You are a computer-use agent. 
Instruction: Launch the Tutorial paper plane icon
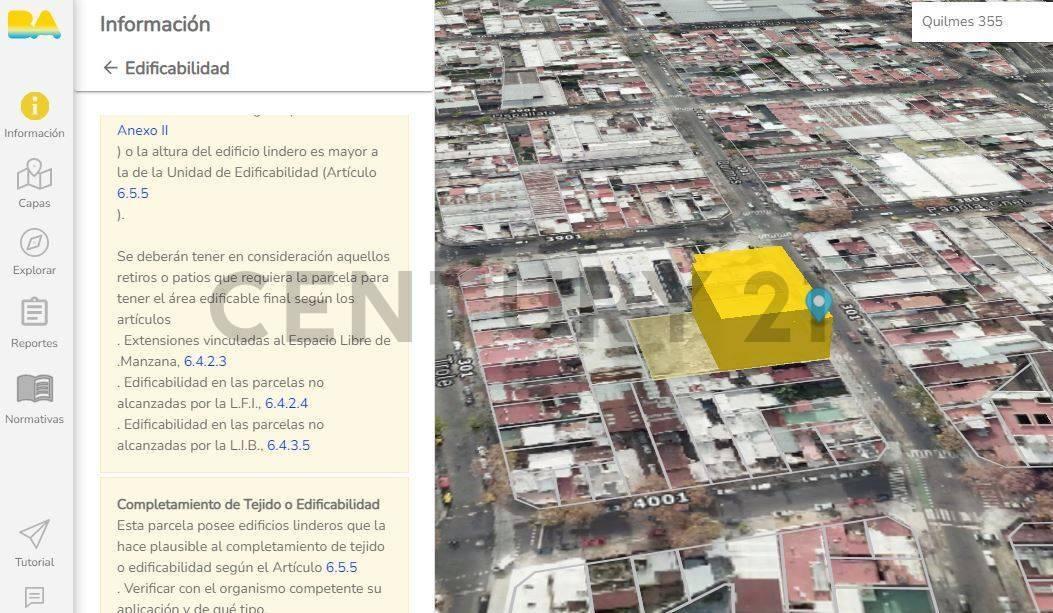(x=34, y=534)
